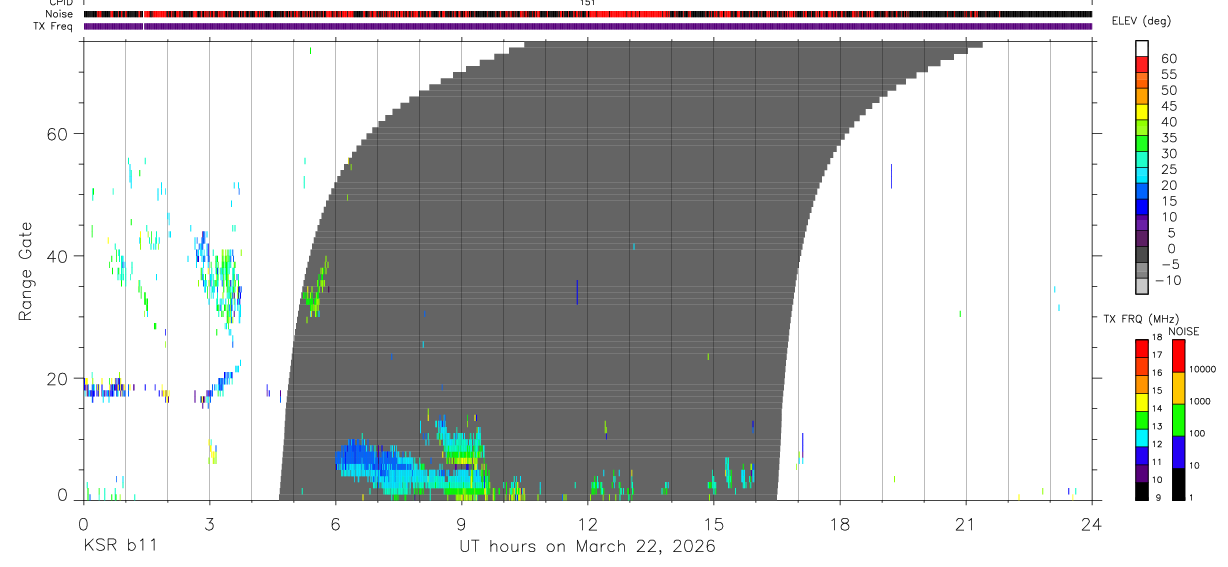Click the '10000' label of NOISE scale
Screen dimensions: 1228x567
coord(1203,369)
